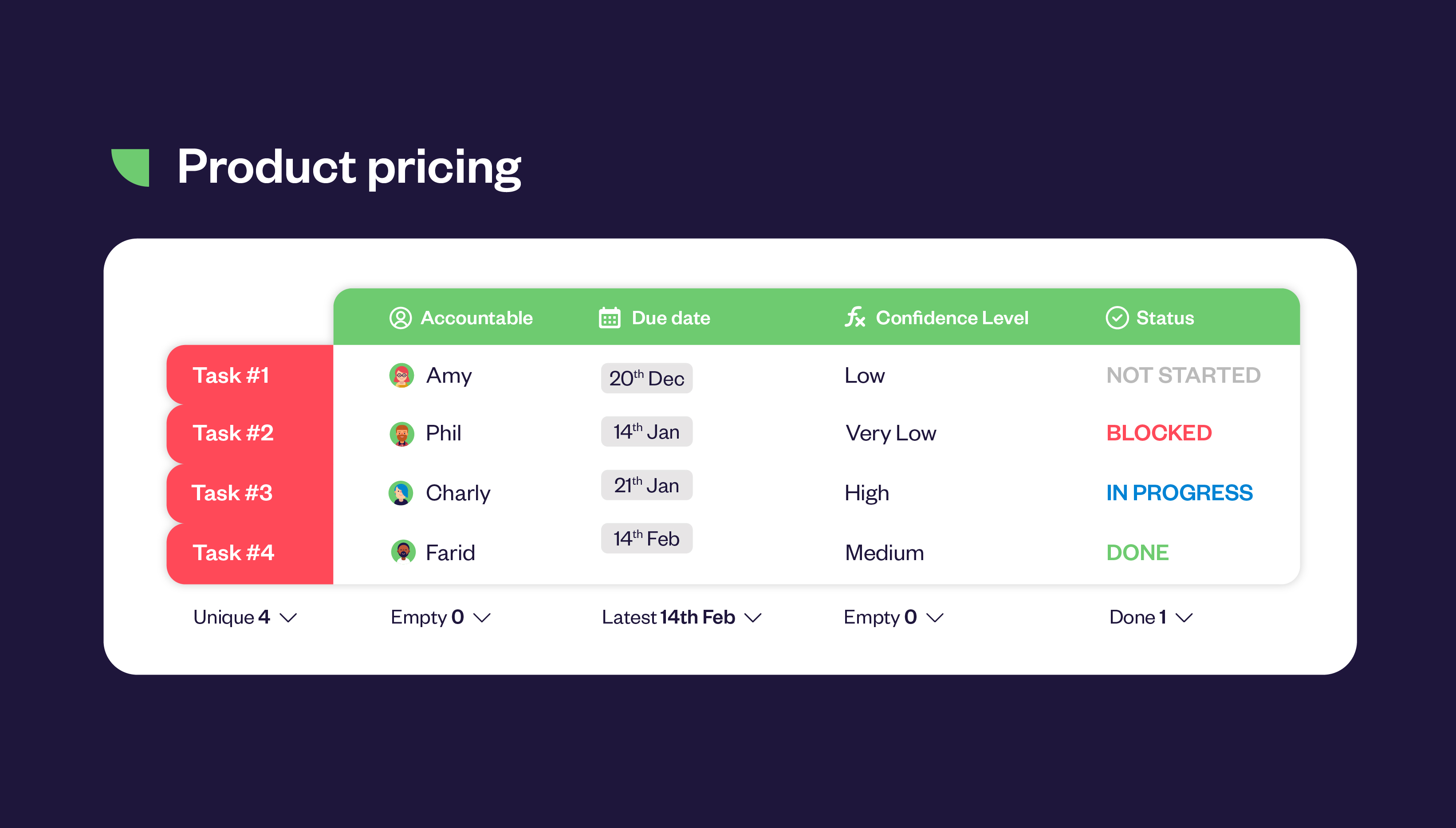Click Farid's avatar icon
The image size is (1456, 828).
(403, 552)
